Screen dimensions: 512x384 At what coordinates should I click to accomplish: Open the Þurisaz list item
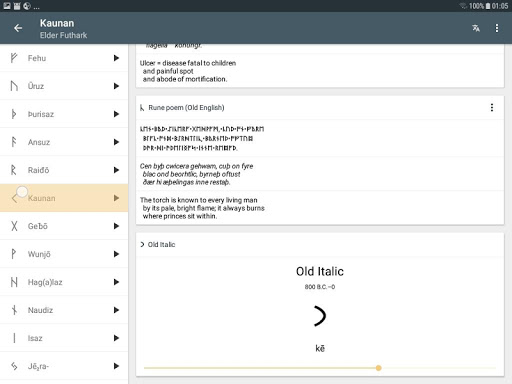(x=64, y=114)
